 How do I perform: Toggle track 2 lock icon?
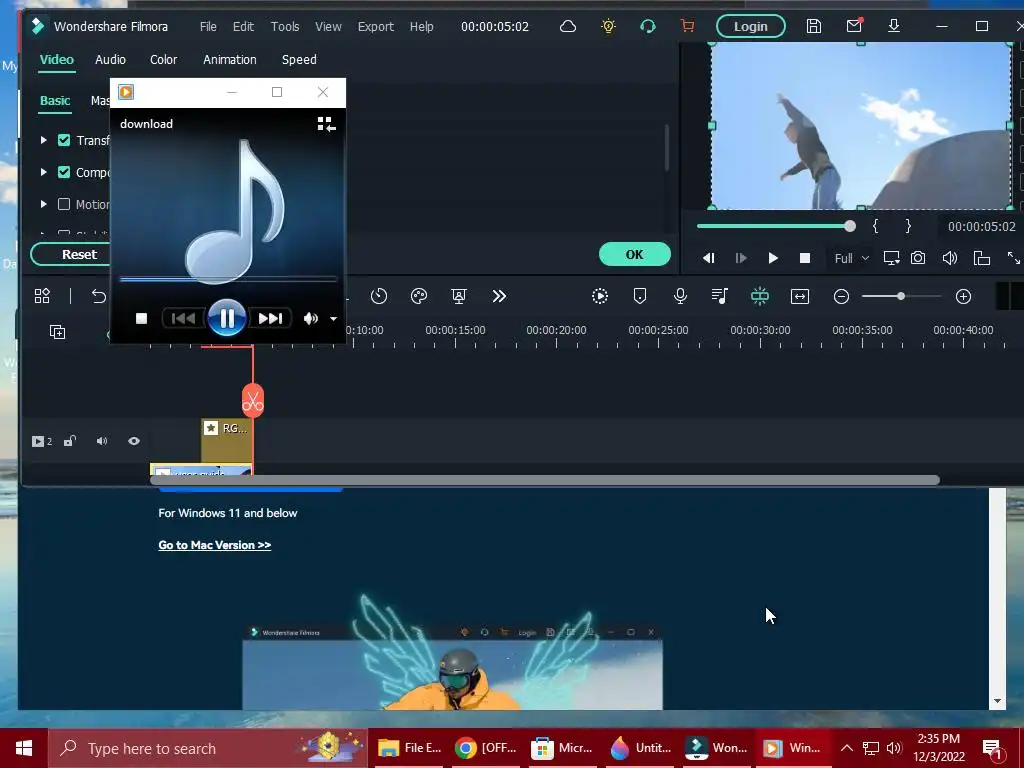(70, 441)
